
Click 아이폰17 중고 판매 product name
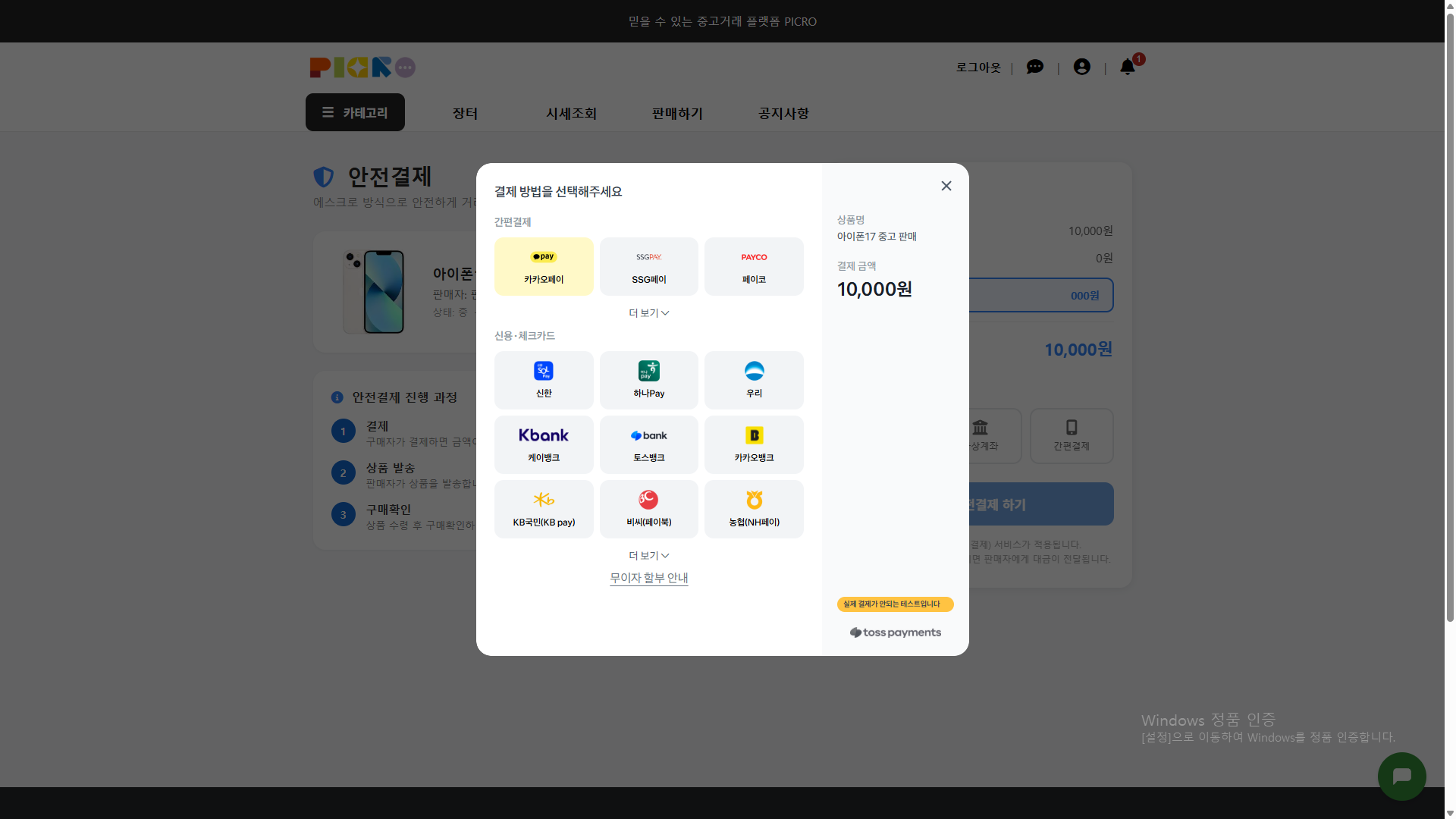[x=877, y=237]
